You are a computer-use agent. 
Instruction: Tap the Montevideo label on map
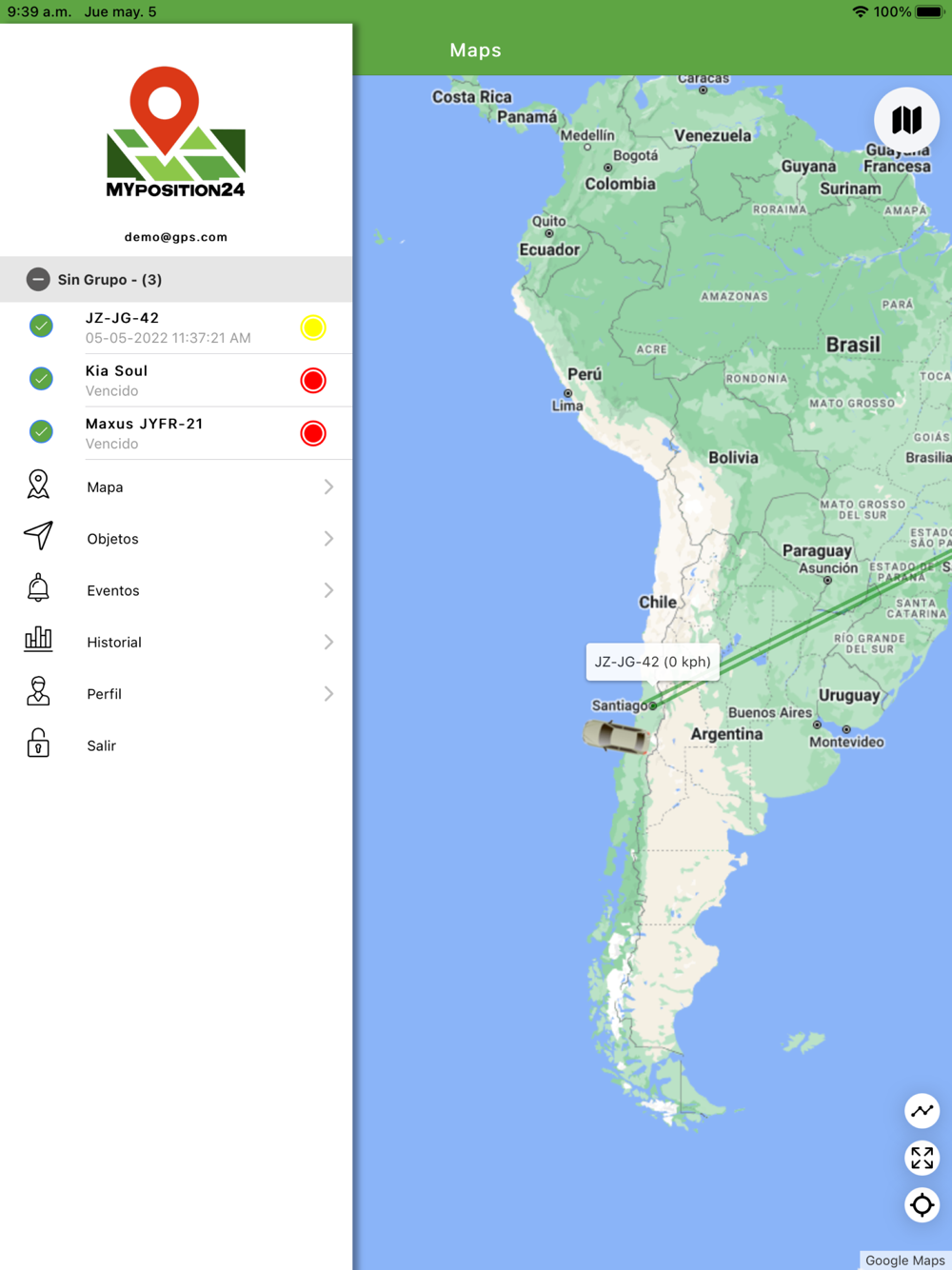[846, 742]
